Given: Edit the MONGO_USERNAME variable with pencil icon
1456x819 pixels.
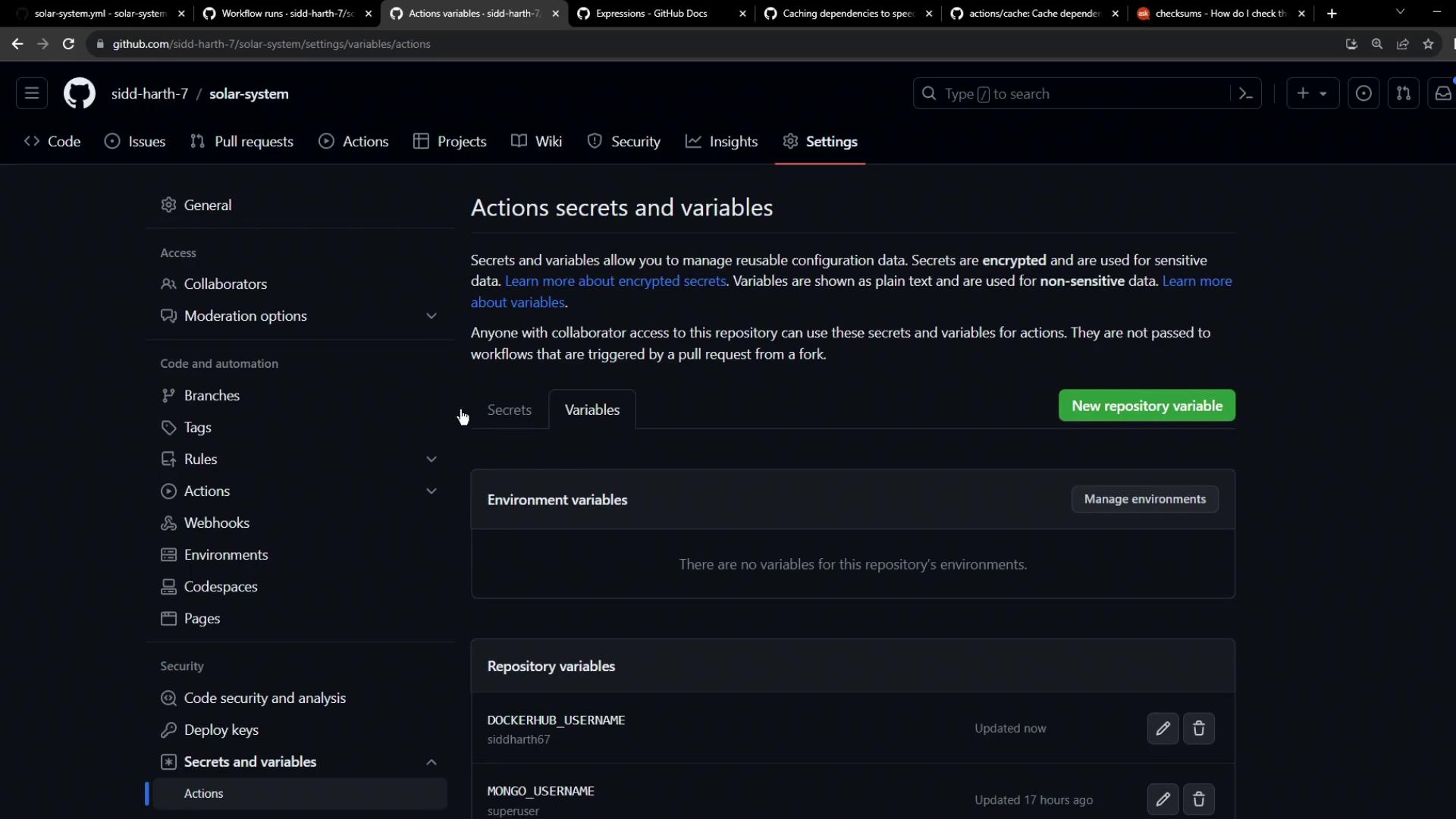Looking at the screenshot, I should point(1163,799).
